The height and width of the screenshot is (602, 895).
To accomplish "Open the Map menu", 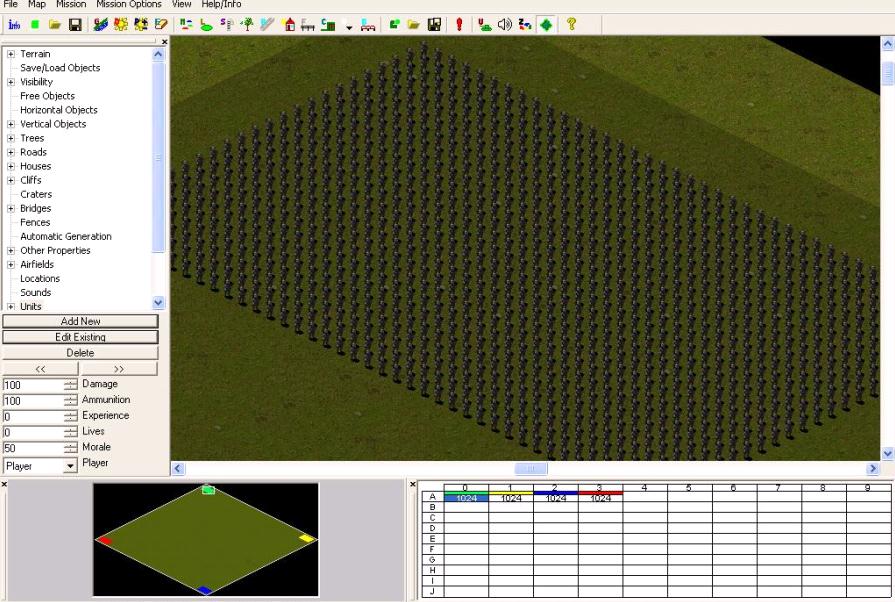I will pos(37,4).
